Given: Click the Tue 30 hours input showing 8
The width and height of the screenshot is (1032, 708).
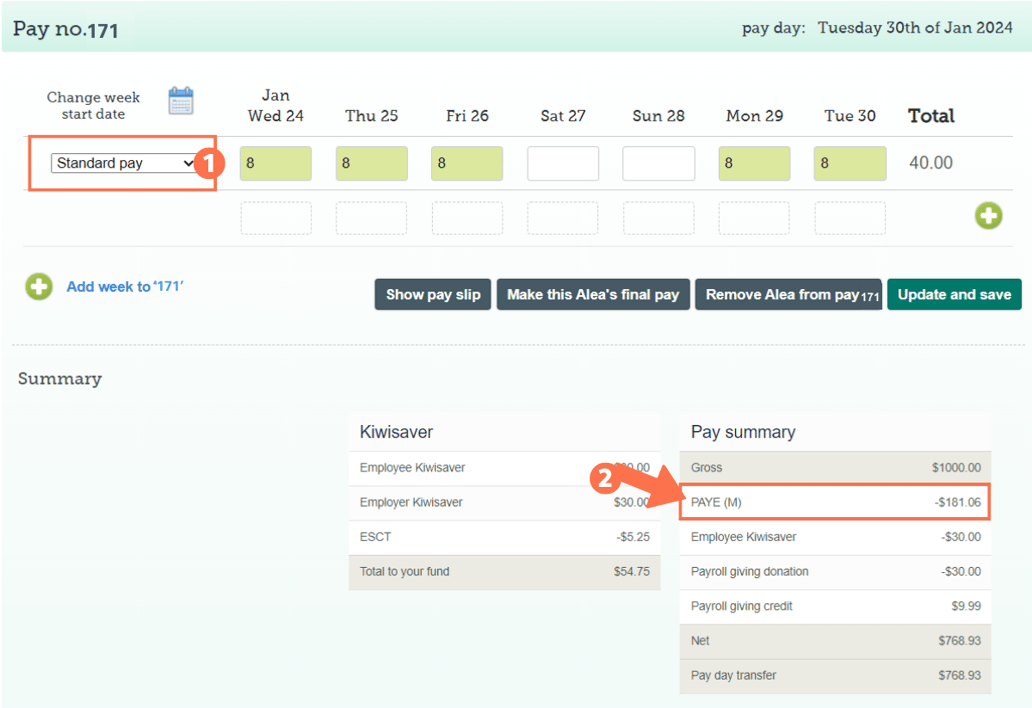Looking at the screenshot, I should 849,163.
